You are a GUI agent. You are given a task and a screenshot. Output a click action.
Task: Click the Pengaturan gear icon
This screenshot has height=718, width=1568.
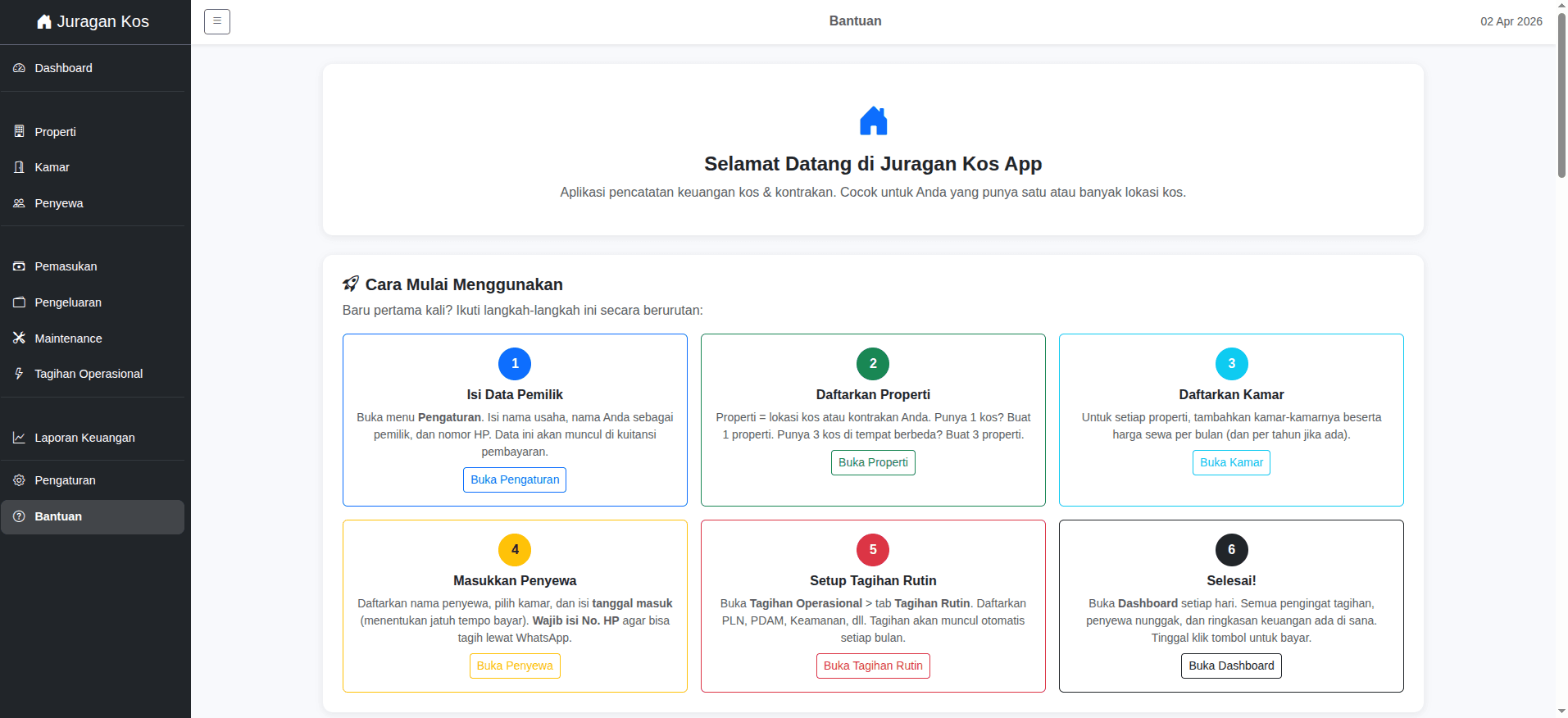pyautogui.click(x=19, y=480)
